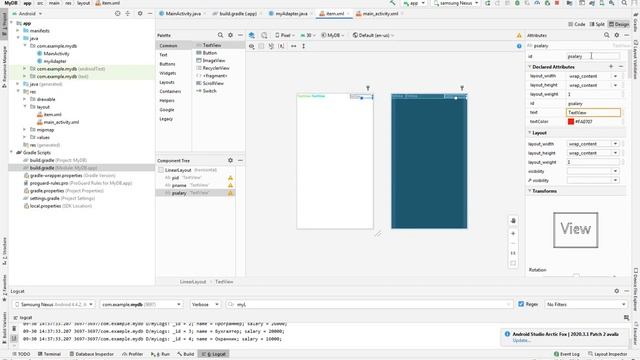Click the red textColor swatch

coord(571,122)
